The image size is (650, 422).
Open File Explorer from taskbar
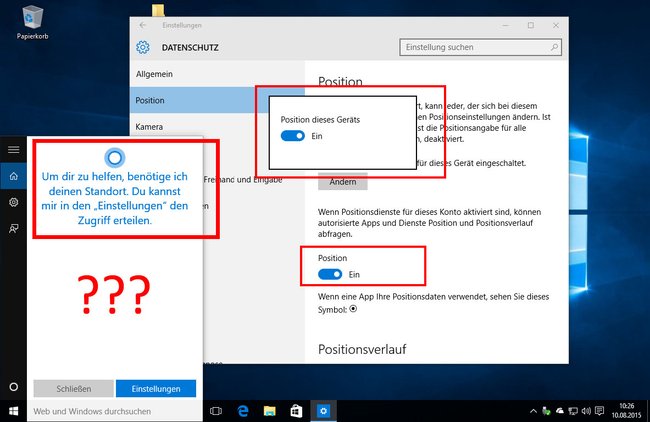pyautogui.click(x=269, y=411)
